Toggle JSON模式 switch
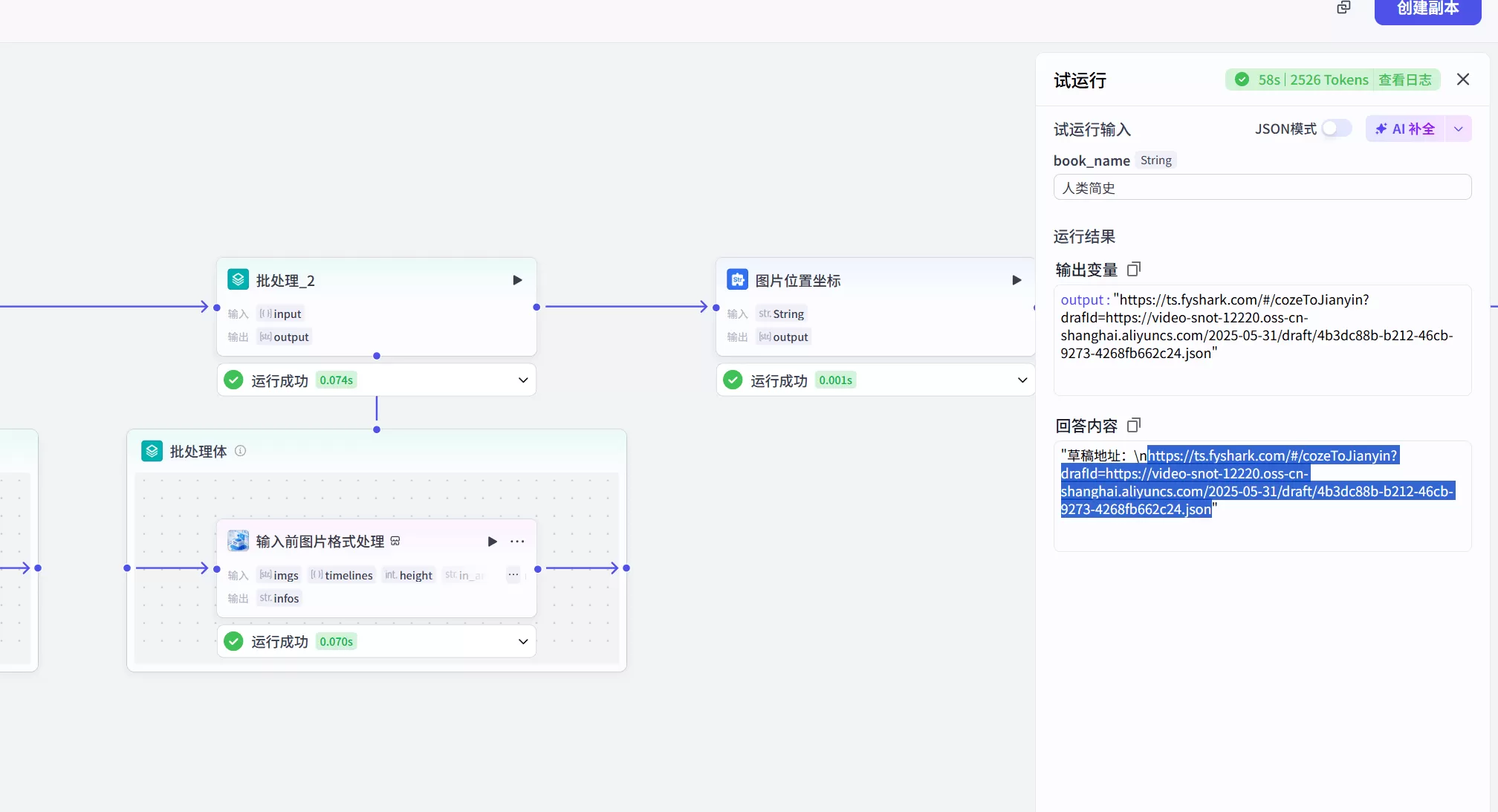The image size is (1498, 812). pos(1336,129)
